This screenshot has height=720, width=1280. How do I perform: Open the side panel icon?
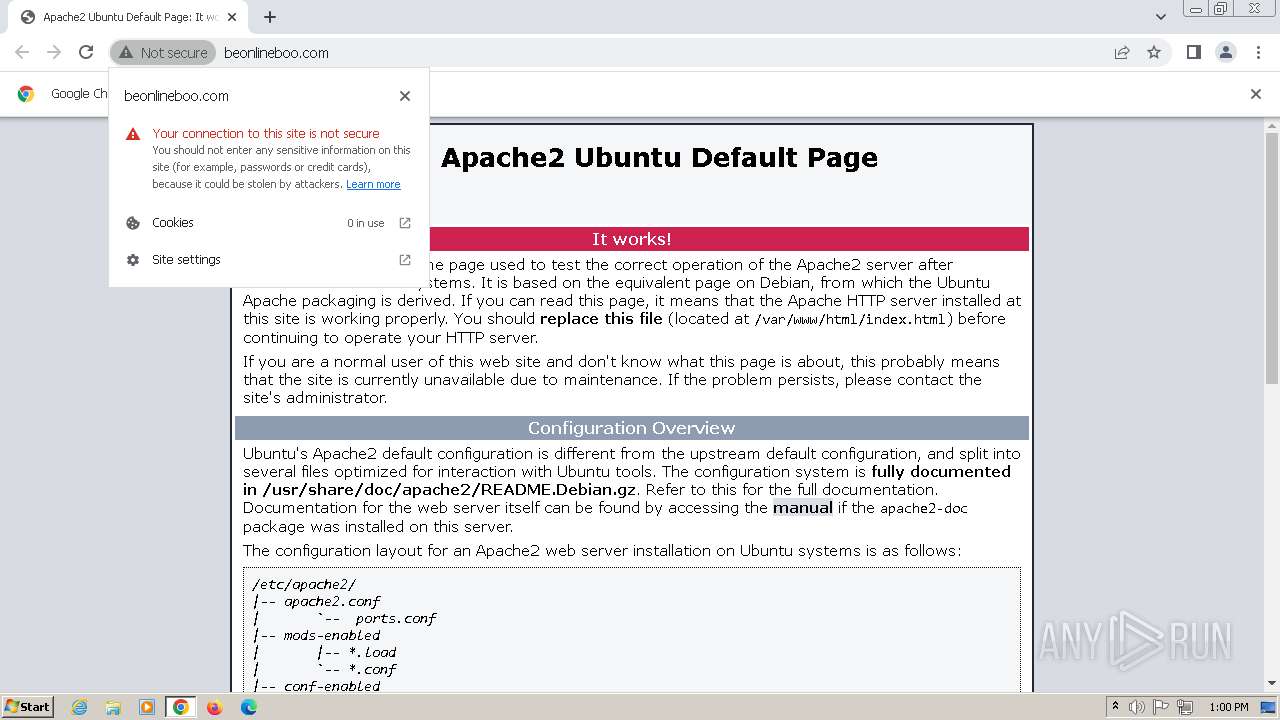[x=1193, y=52]
